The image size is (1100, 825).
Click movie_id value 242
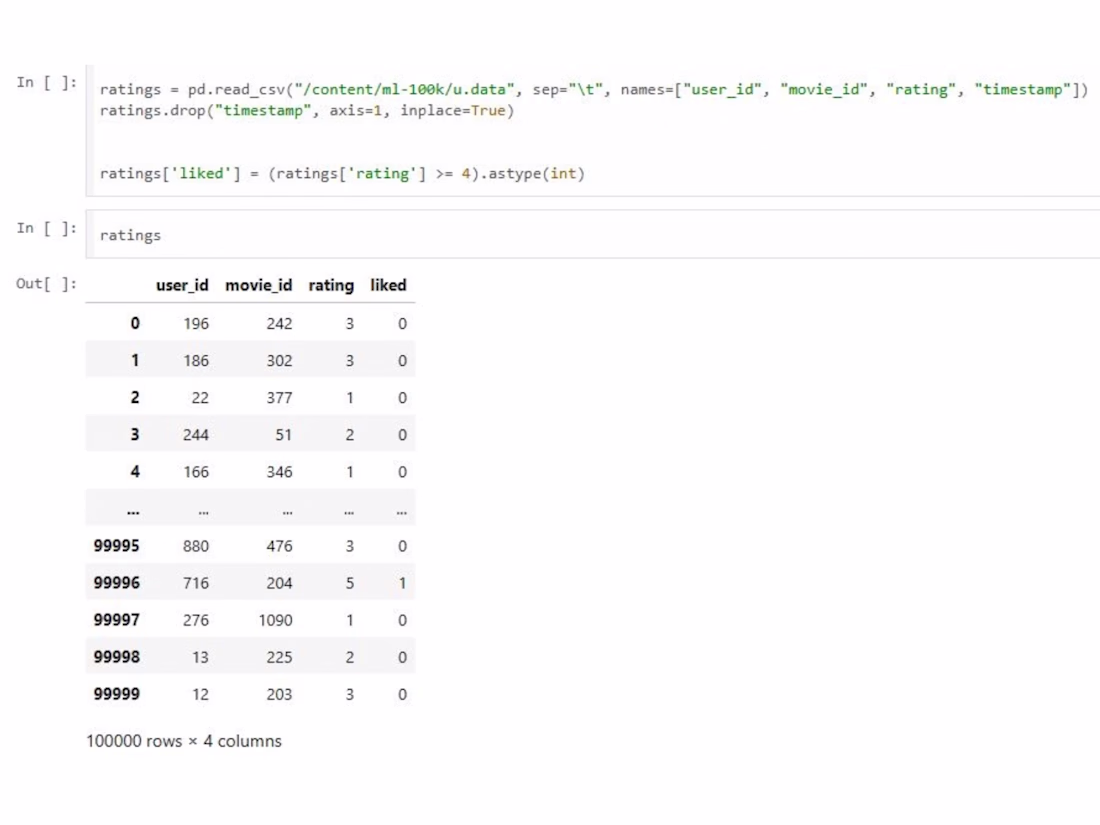[279, 323]
